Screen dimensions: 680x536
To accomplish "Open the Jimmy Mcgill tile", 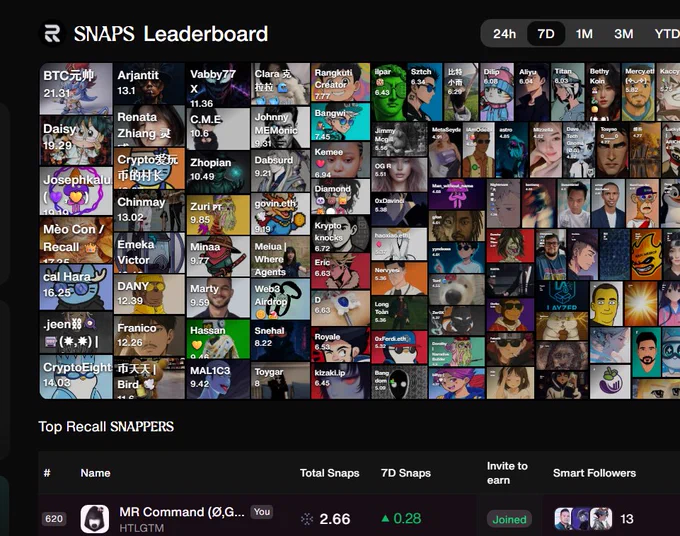I will (x=399, y=139).
